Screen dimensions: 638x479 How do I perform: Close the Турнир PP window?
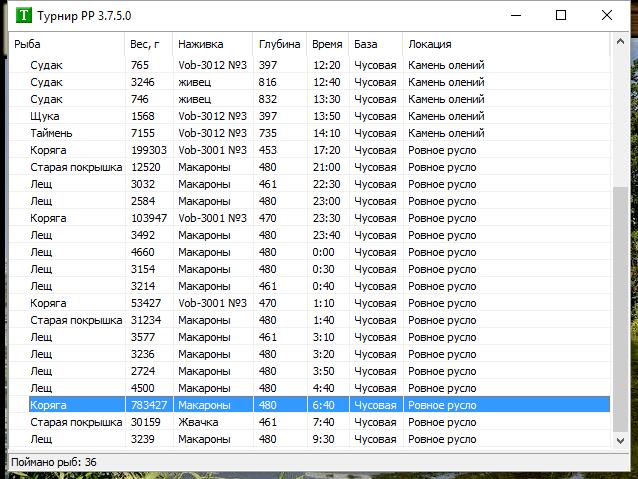pos(607,15)
